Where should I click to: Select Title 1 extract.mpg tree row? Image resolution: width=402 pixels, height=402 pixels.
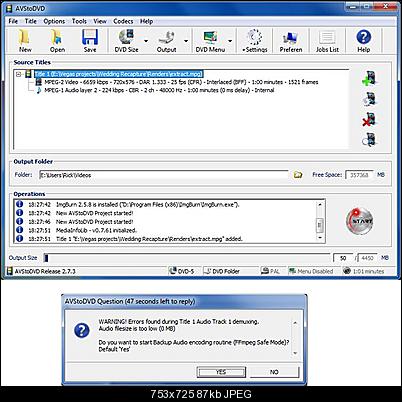pos(119,74)
